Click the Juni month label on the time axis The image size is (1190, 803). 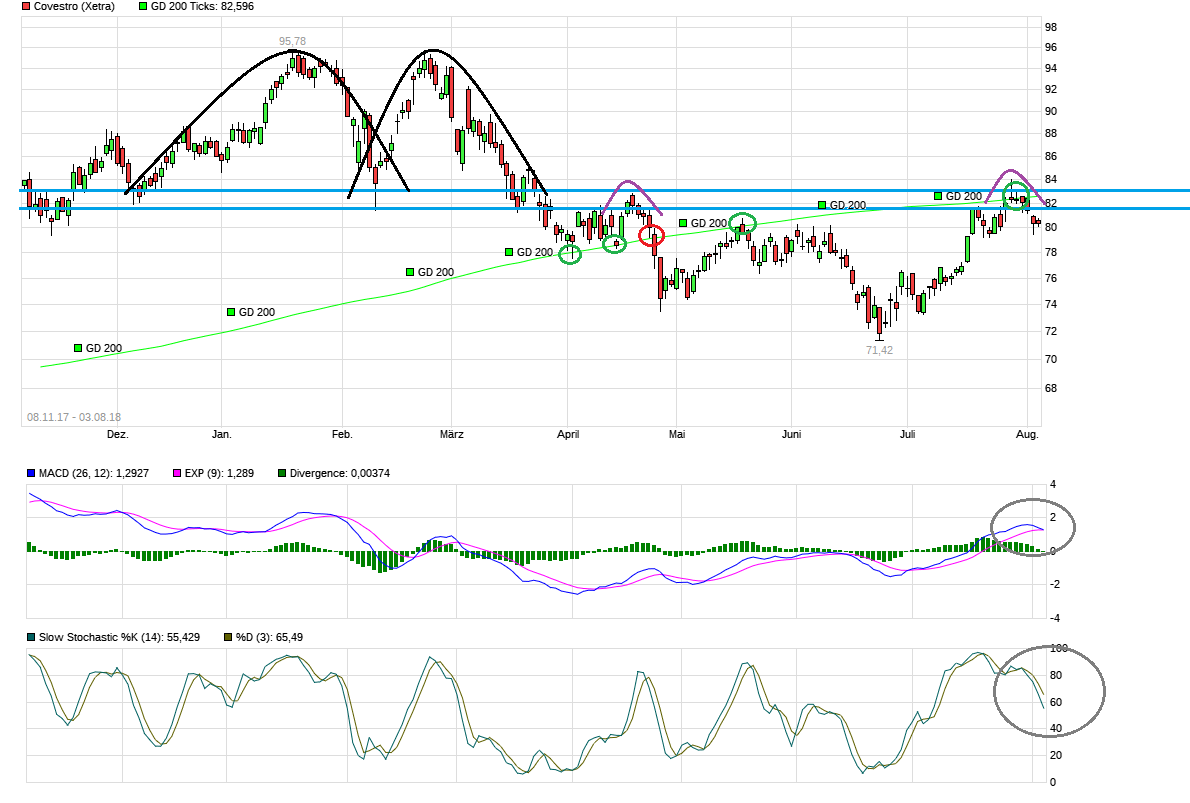[x=792, y=435]
